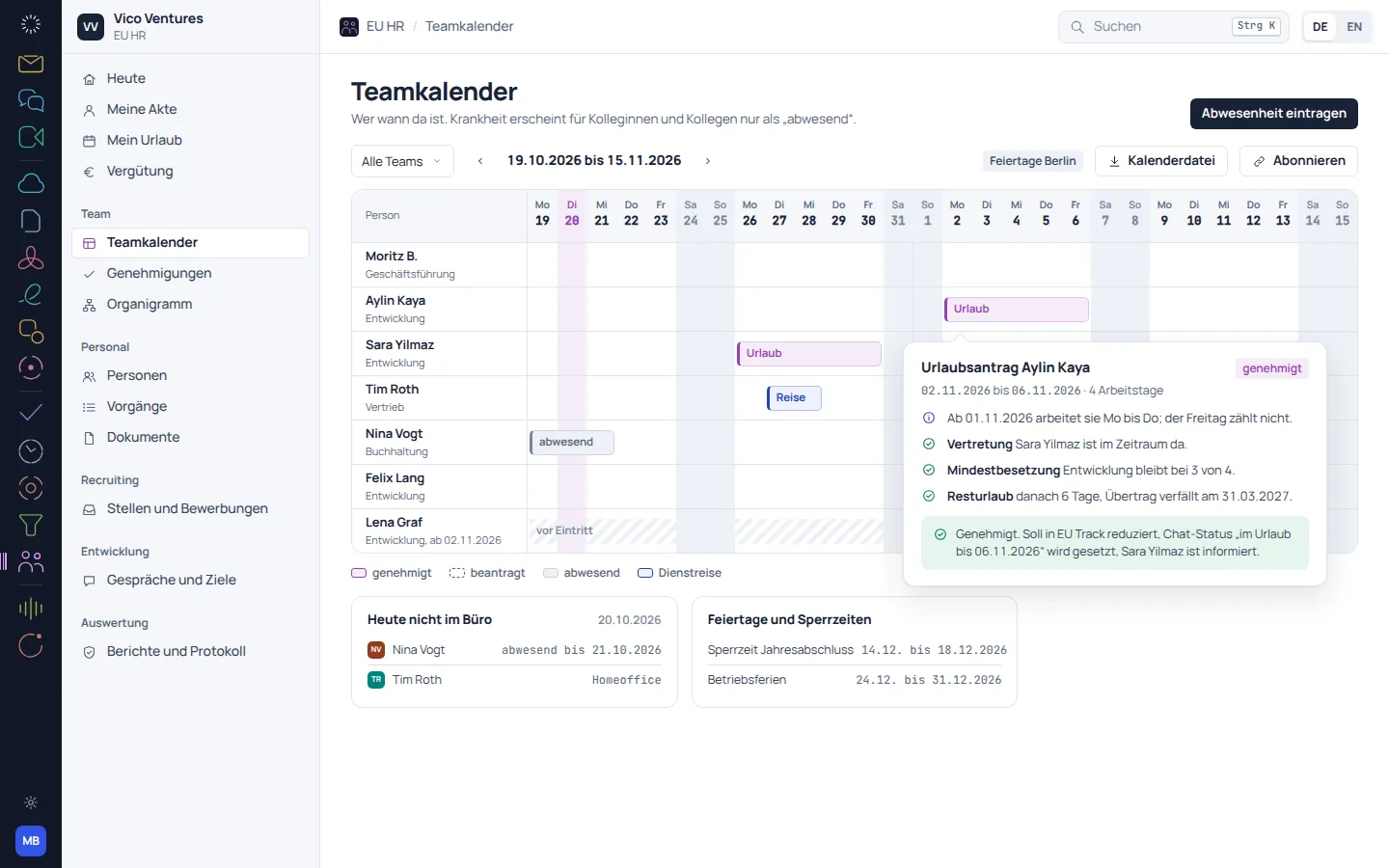Image resolution: width=1389 pixels, height=868 pixels.
Task: Switch language to DE
Action: click(x=1321, y=27)
